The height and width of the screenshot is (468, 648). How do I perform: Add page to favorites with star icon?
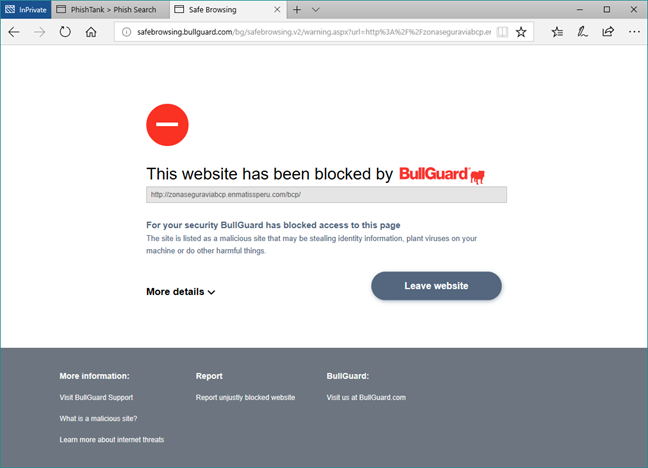pyautogui.click(x=521, y=32)
